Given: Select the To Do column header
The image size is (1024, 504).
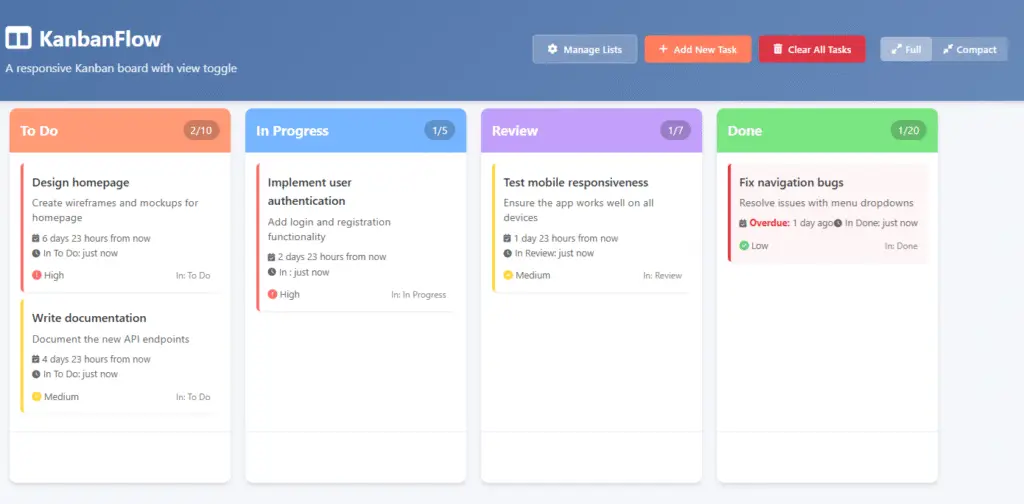Looking at the screenshot, I should point(39,131).
